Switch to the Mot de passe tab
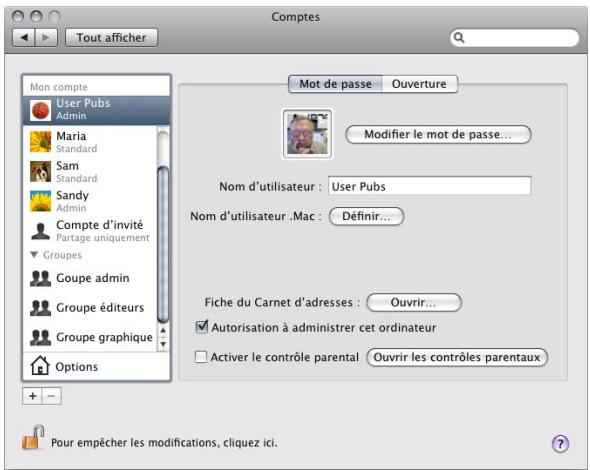Screen dimensions: 590x470 [x=335, y=84]
